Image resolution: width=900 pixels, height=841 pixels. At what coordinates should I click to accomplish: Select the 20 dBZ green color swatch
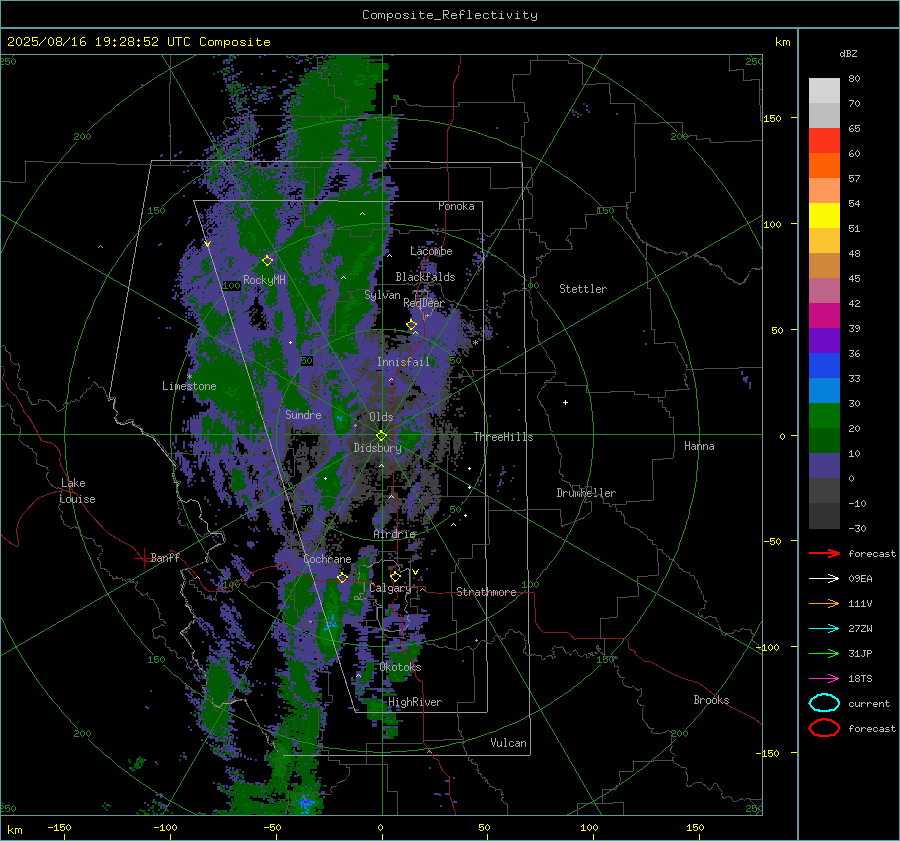pyautogui.click(x=824, y=440)
